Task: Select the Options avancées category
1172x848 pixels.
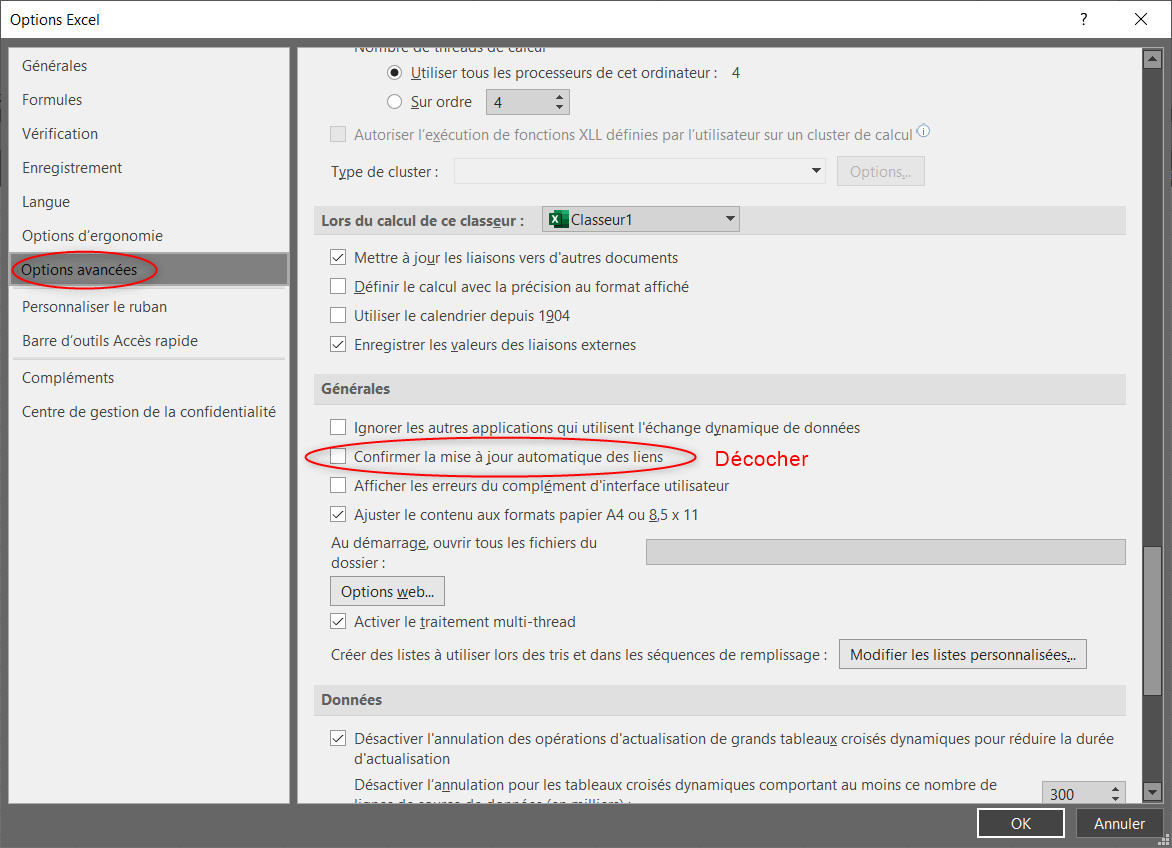Action: coord(149,270)
